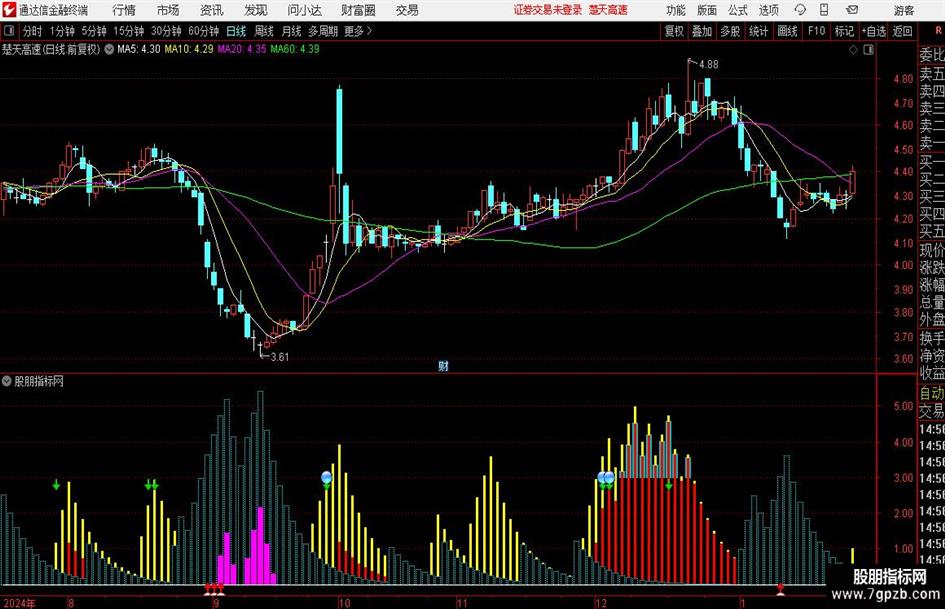Click the 3.61 low price label
945x609 pixels.
[x=279, y=357]
